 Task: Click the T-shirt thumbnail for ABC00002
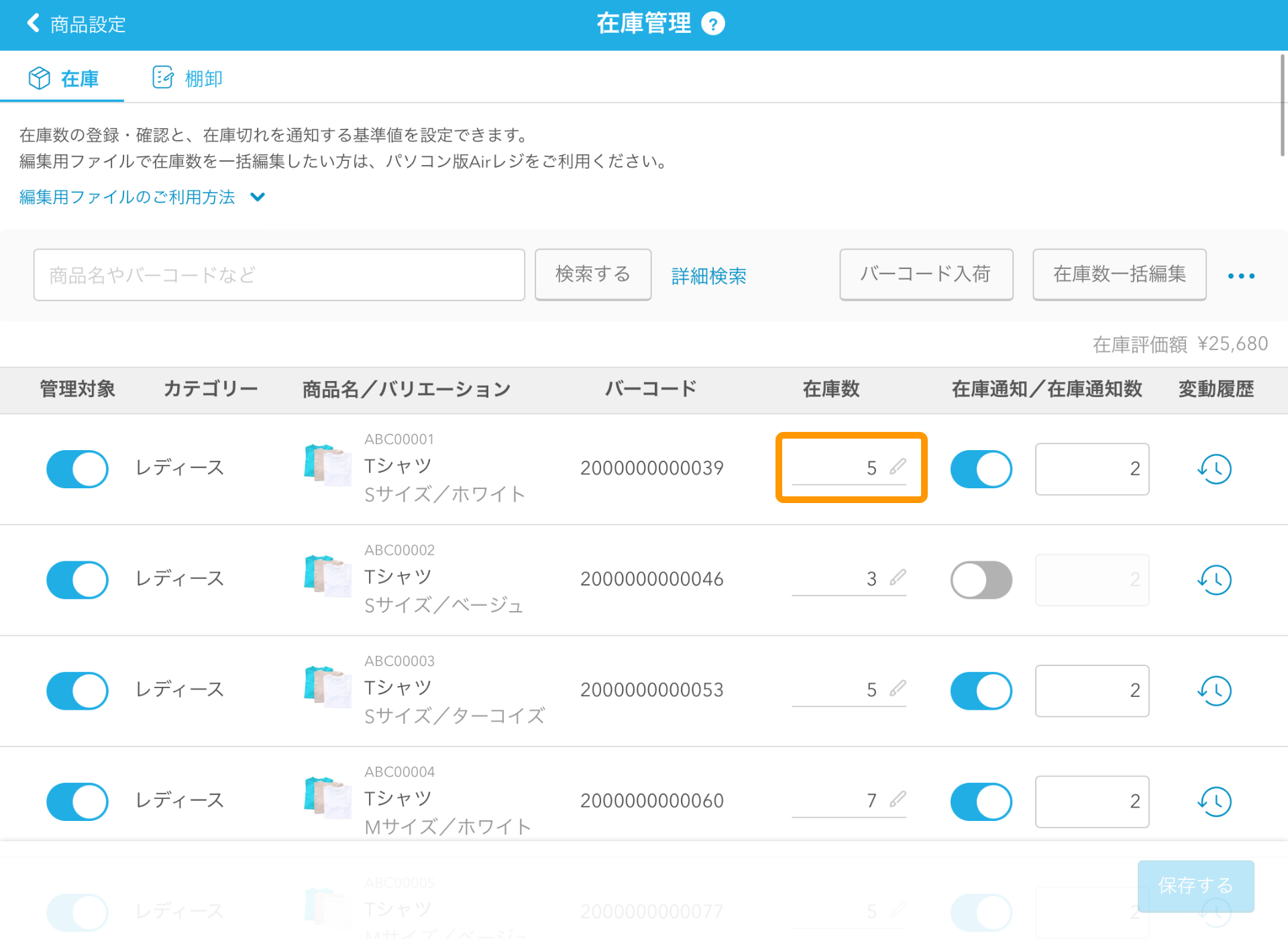click(x=327, y=575)
